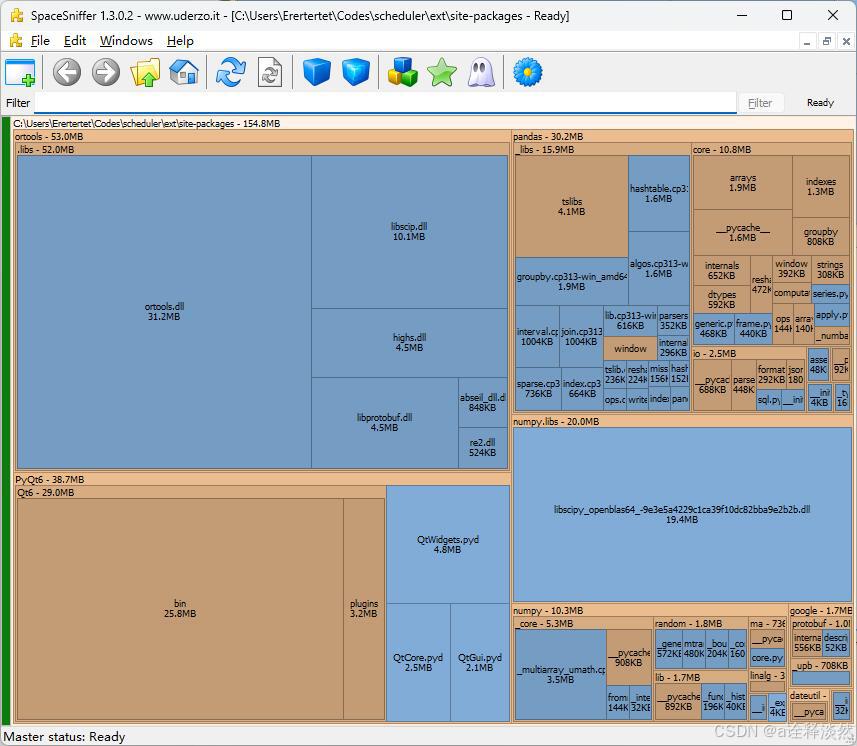
Task: Restore the inner child window
Action: click(826, 41)
